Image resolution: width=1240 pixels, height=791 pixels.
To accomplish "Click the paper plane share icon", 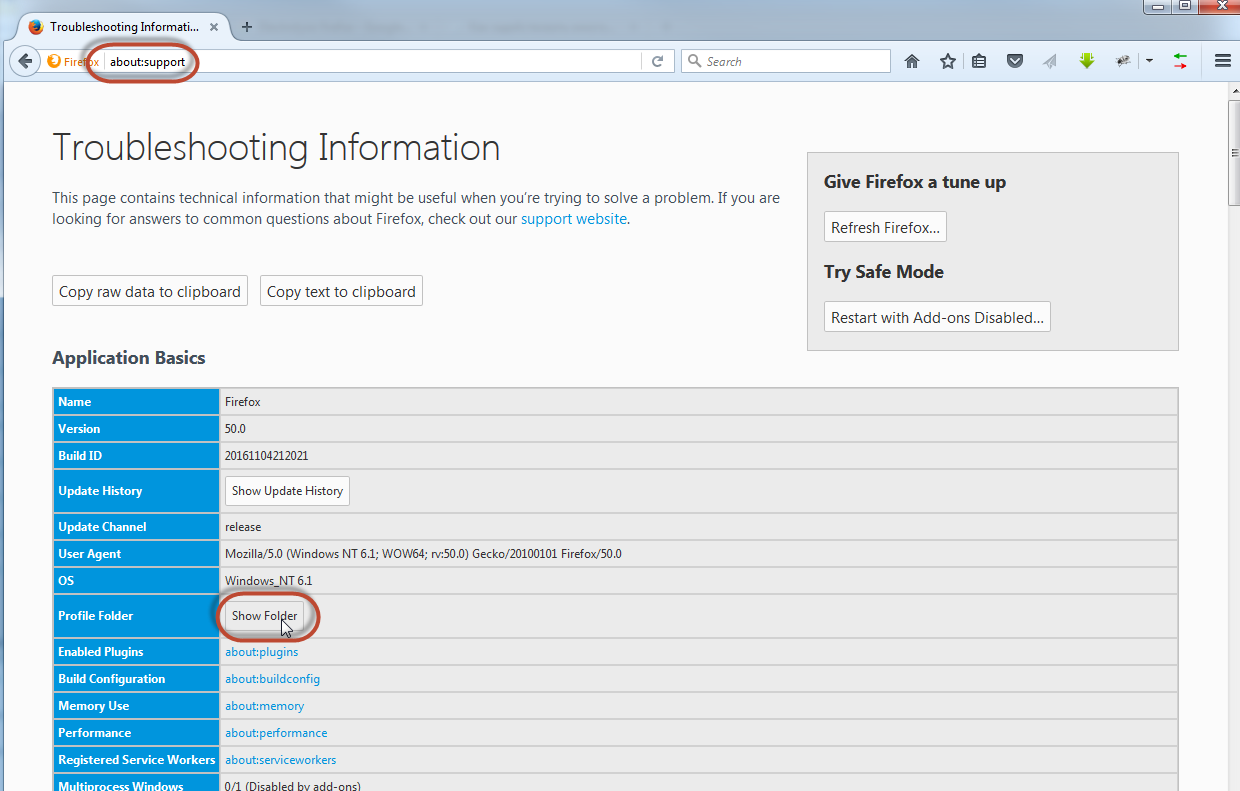I will point(1050,61).
